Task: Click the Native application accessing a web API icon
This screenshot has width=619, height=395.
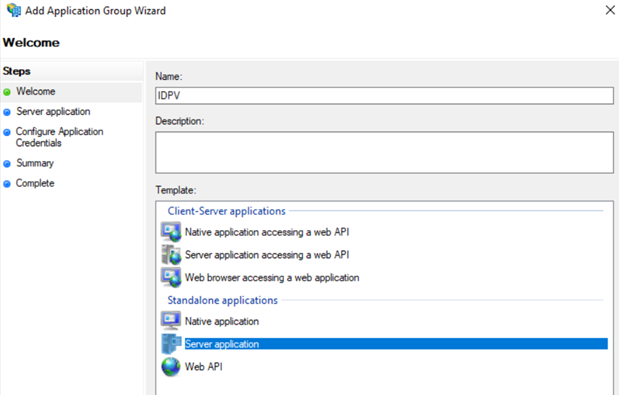Action: click(x=171, y=232)
